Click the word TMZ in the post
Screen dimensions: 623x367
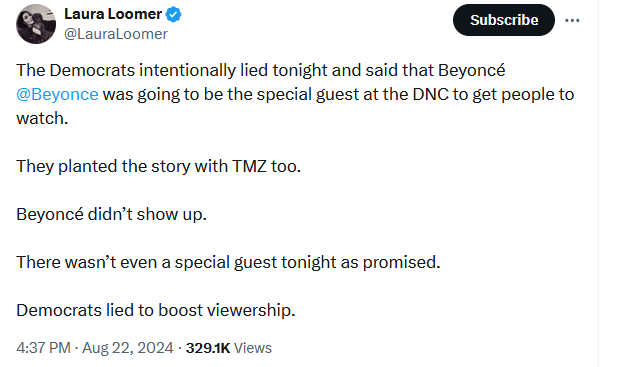pos(249,166)
